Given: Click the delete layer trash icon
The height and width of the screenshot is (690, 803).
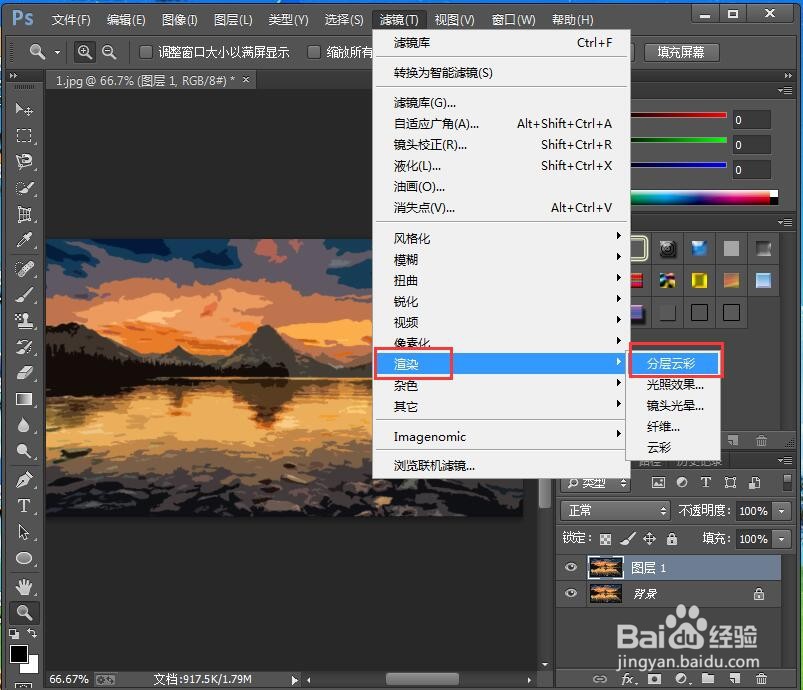Looking at the screenshot, I should pyautogui.click(x=762, y=681).
